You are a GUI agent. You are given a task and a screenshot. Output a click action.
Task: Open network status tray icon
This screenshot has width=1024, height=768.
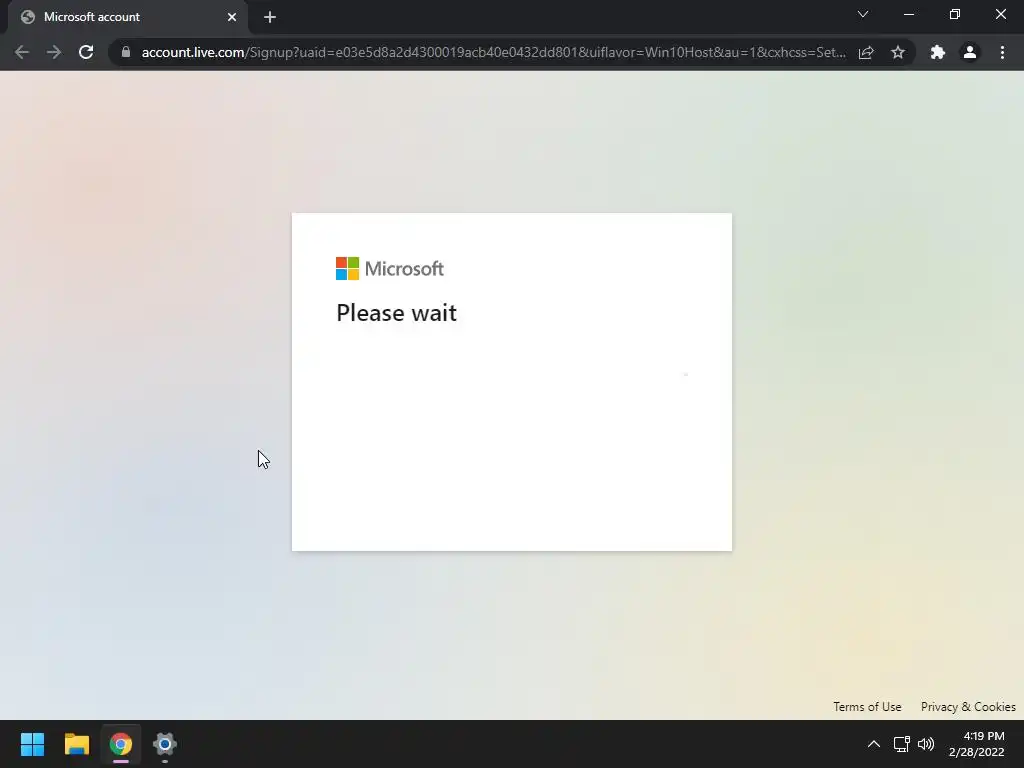[x=902, y=744]
